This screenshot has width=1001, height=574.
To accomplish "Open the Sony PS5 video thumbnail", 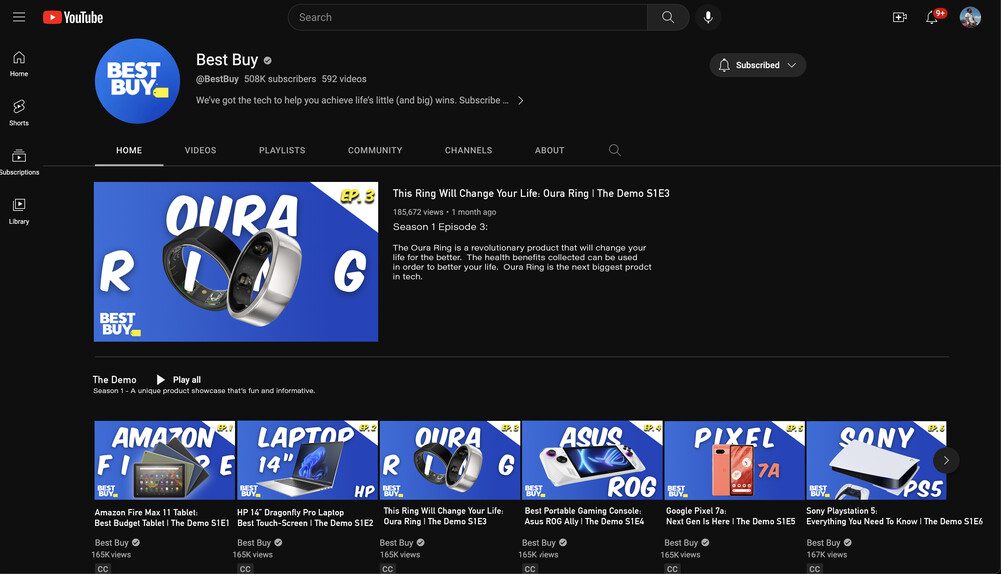I will pyautogui.click(x=875, y=460).
